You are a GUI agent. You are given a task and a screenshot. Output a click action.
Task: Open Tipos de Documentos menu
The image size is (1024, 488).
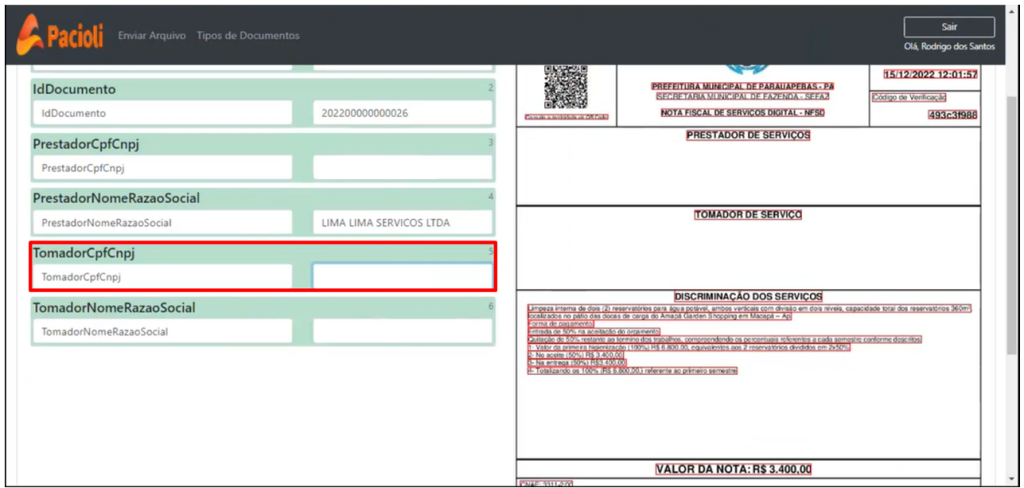(248, 35)
